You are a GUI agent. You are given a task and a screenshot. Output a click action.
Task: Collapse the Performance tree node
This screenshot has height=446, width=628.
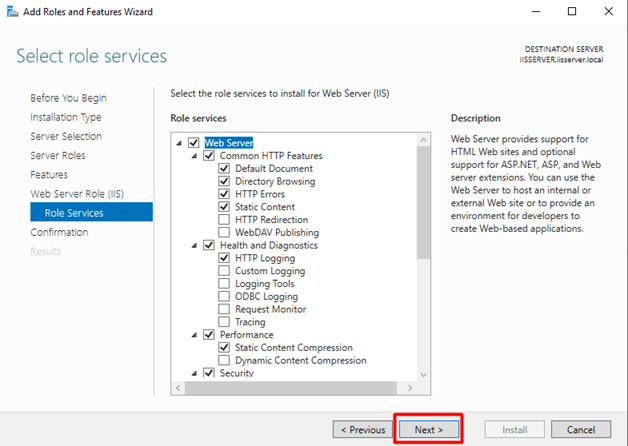194,335
